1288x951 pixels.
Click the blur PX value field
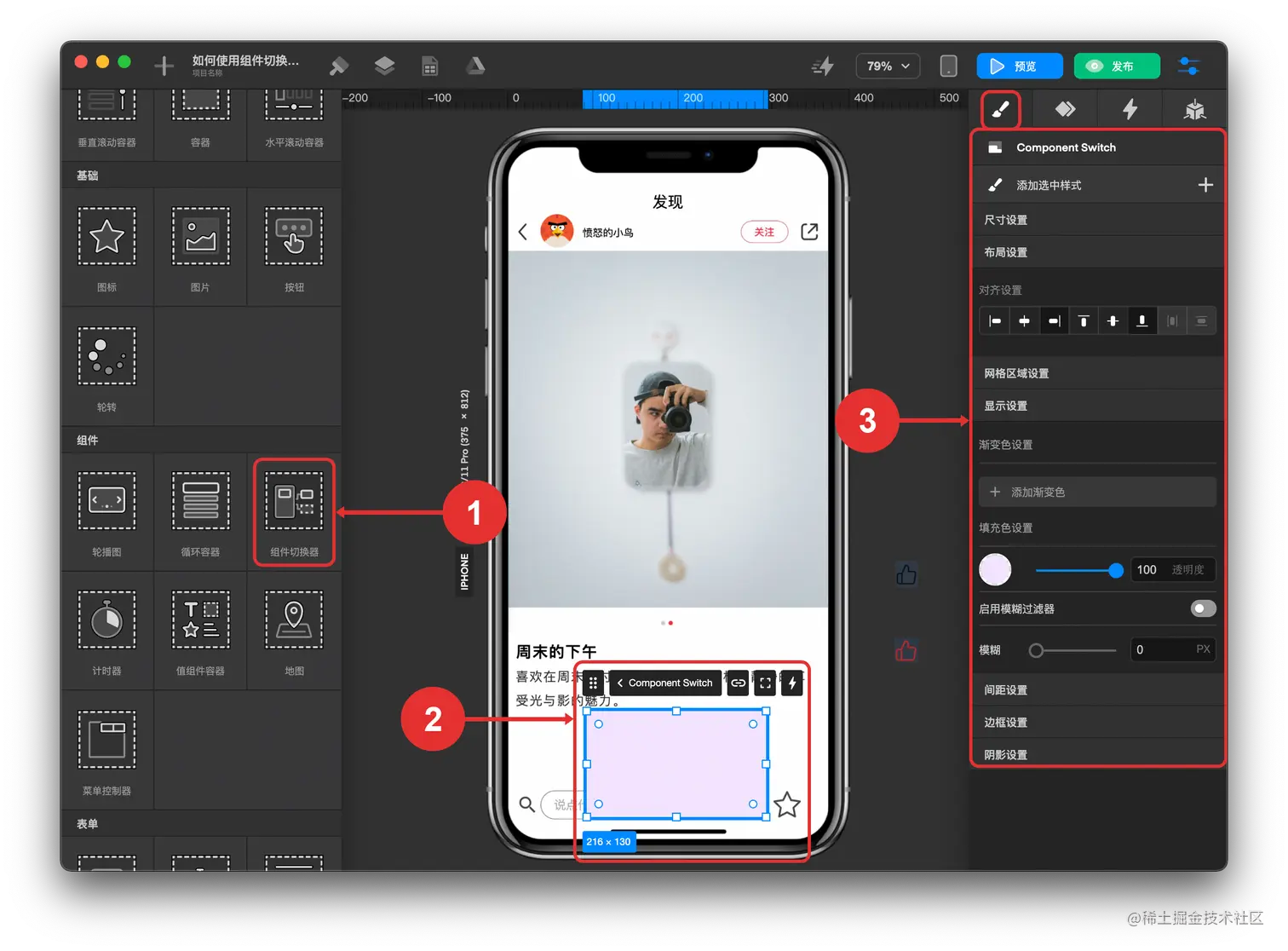click(x=1172, y=649)
